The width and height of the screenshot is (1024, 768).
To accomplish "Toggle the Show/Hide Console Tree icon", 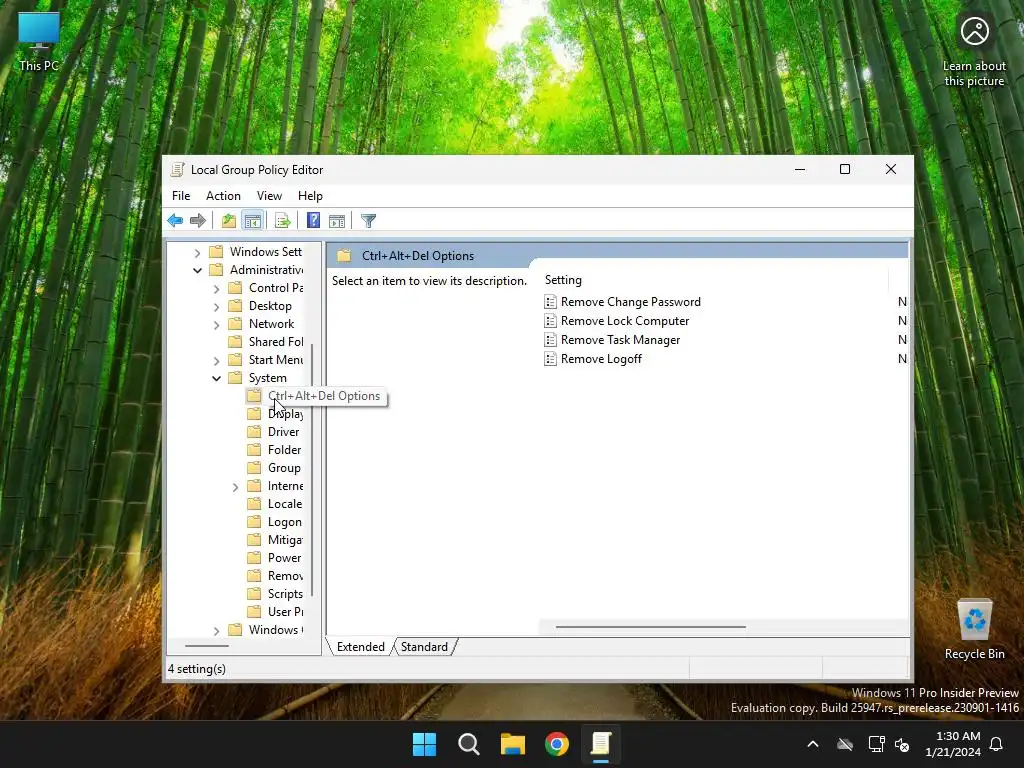I will pyautogui.click(x=252, y=221).
